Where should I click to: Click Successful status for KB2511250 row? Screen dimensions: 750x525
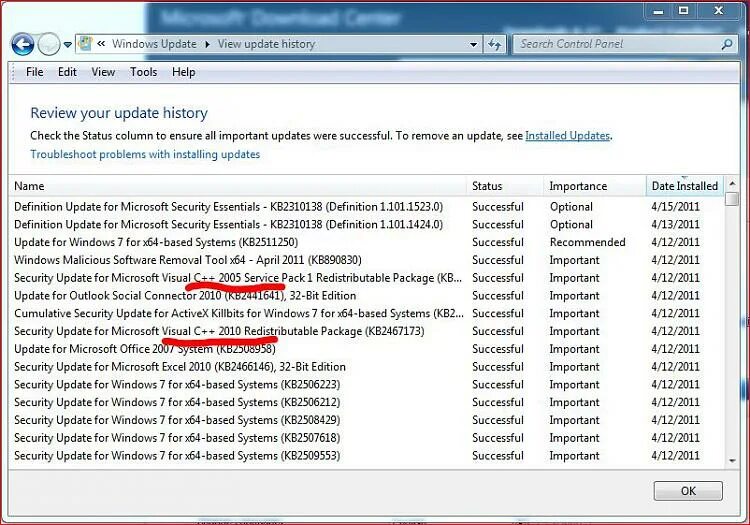[498, 242]
